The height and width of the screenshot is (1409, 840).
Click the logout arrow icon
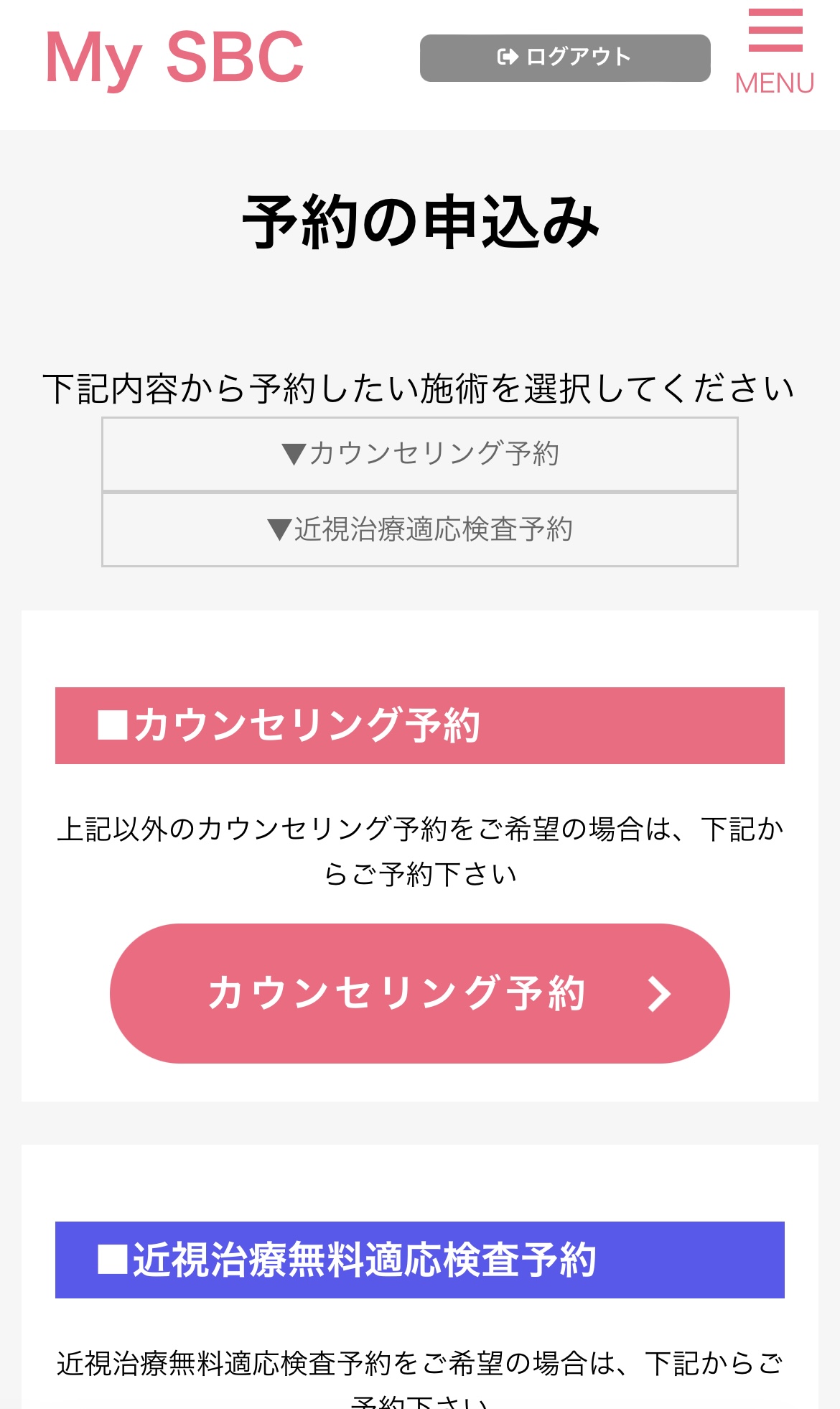pyautogui.click(x=508, y=57)
